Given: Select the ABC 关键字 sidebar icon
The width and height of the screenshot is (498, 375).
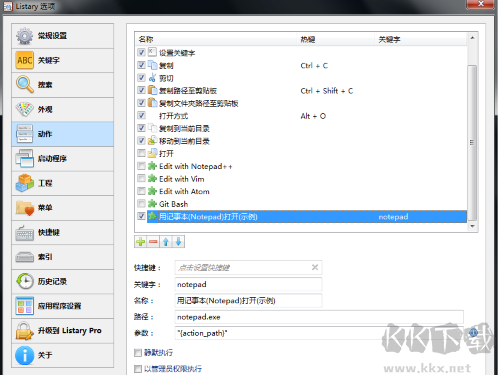Looking at the screenshot, I should point(25,60).
